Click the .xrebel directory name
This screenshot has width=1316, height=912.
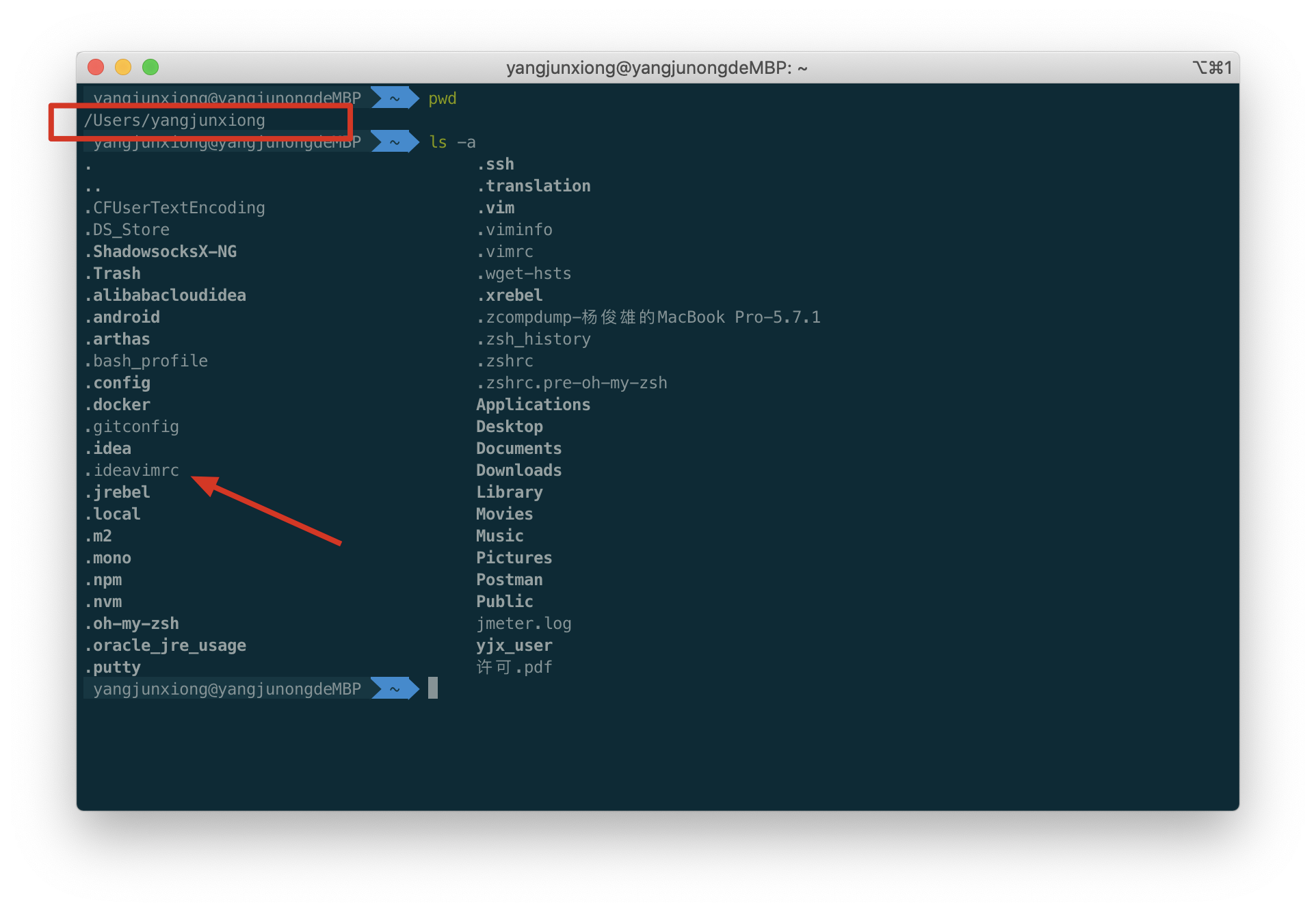510,295
